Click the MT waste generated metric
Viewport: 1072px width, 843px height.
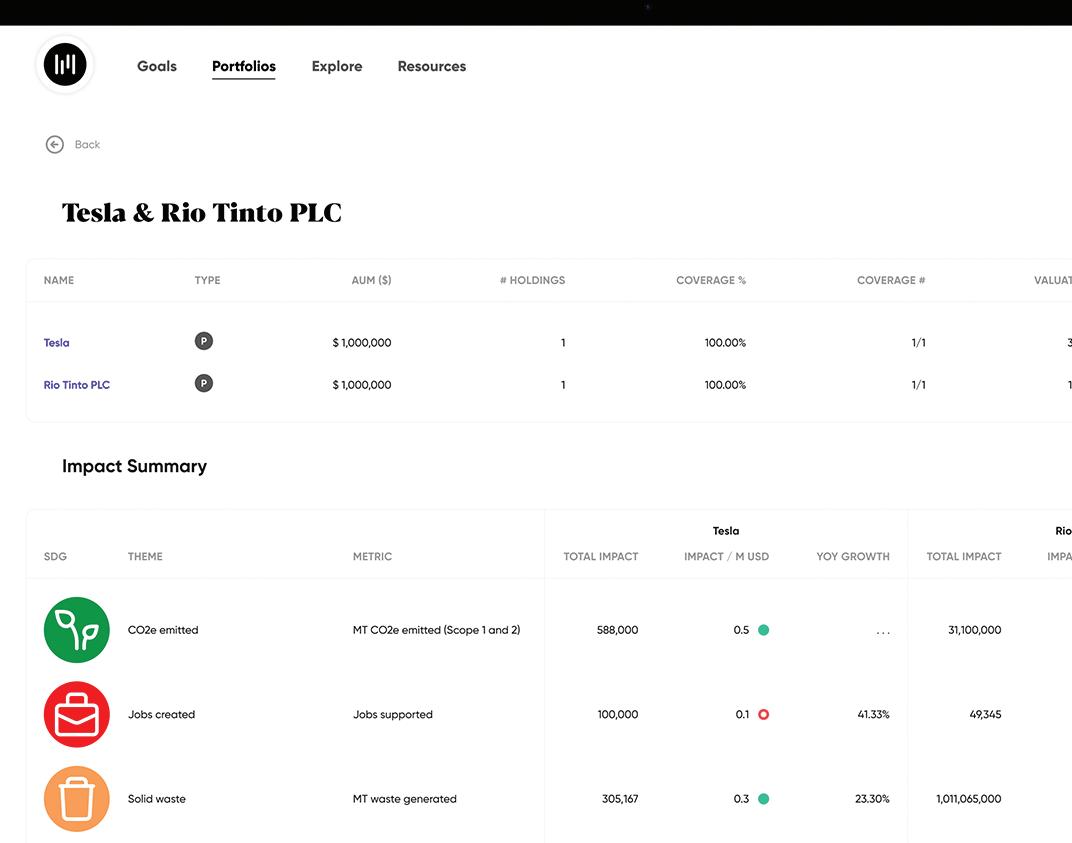[405, 799]
